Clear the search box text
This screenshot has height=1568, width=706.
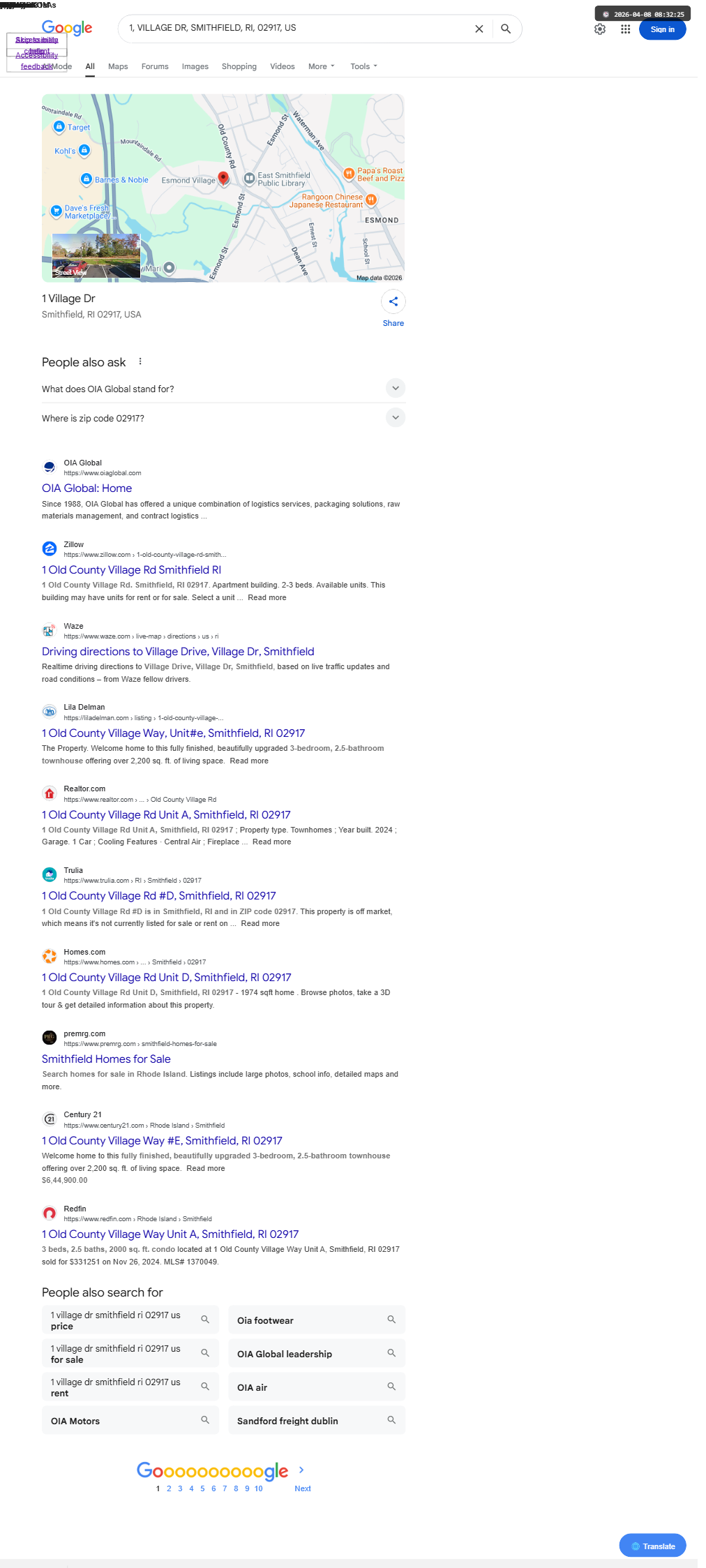[479, 29]
